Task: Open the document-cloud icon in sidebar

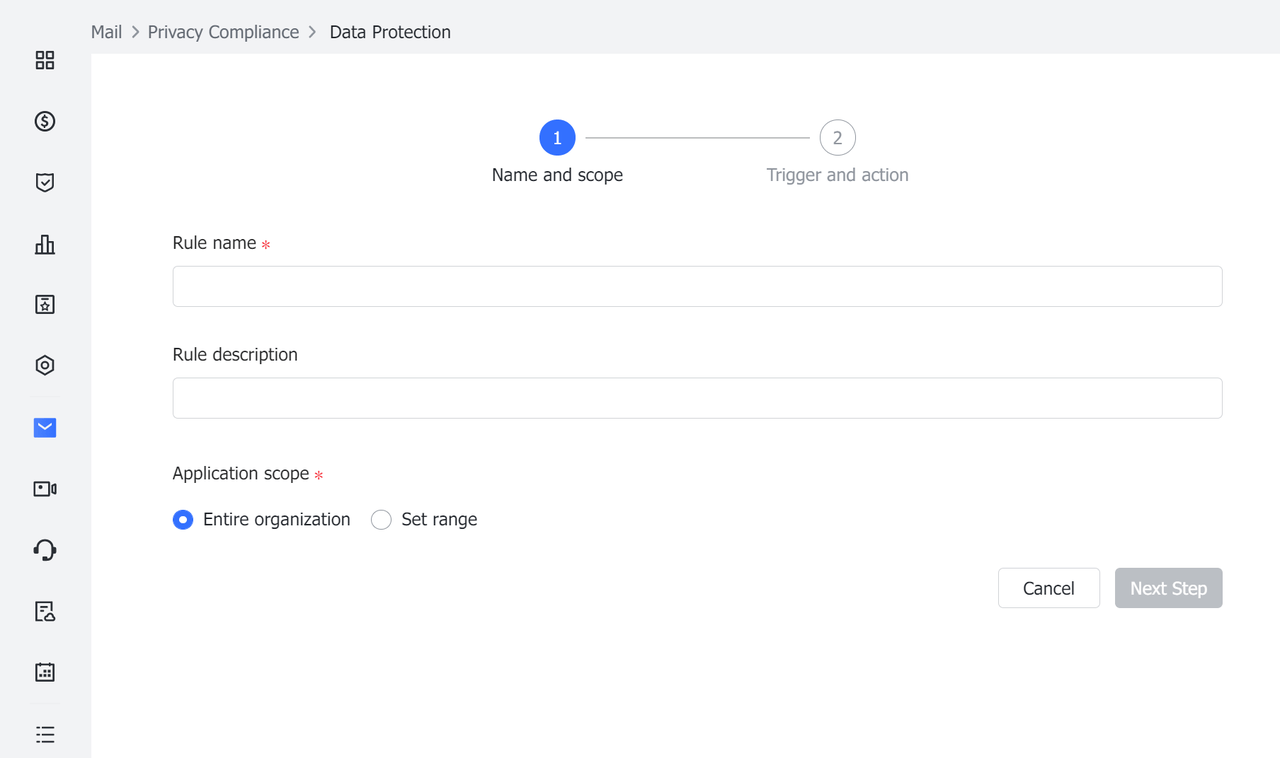Action: coord(45,611)
